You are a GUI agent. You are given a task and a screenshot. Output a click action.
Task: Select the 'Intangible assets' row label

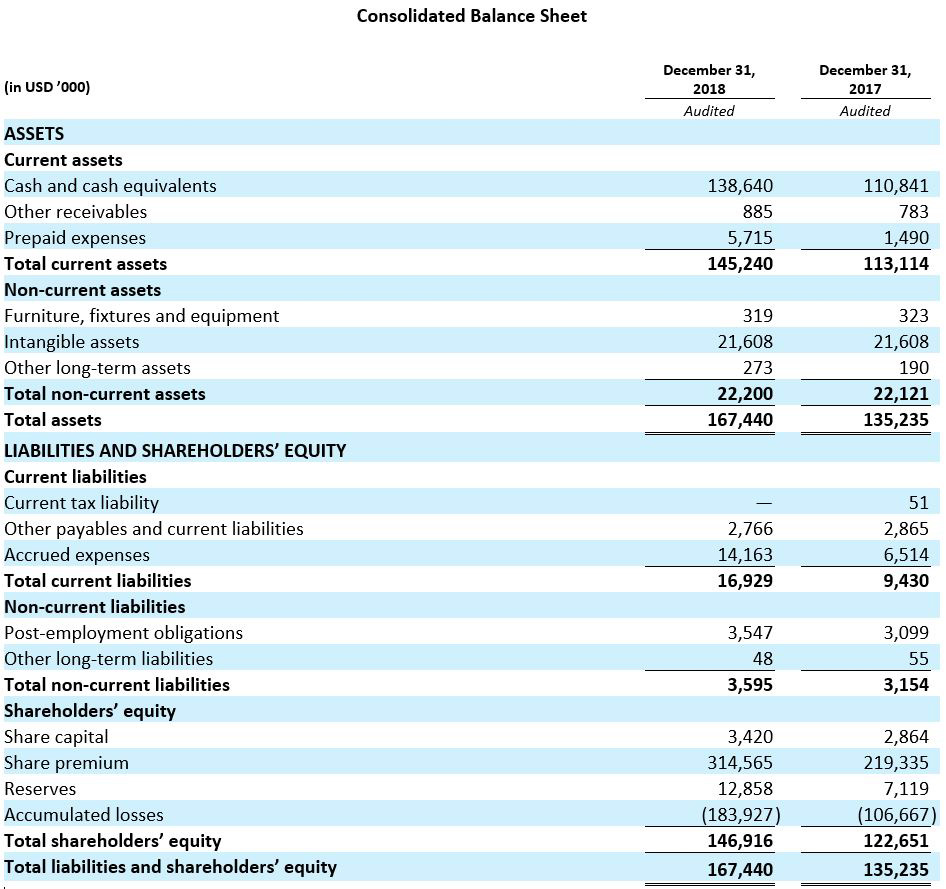coord(72,342)
